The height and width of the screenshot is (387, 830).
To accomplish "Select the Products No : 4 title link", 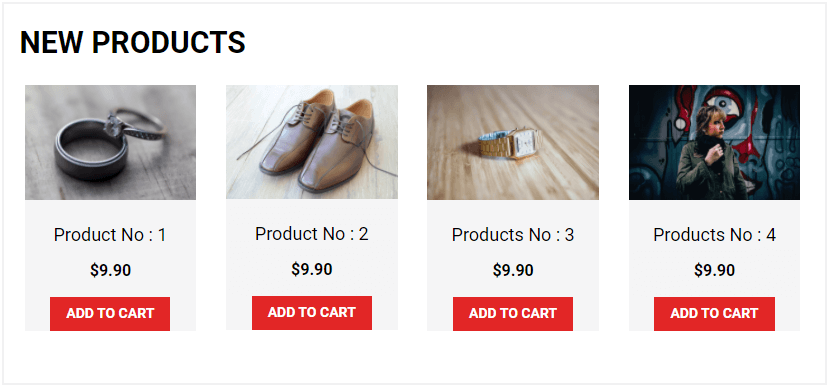I will click(x=715, y=235).
